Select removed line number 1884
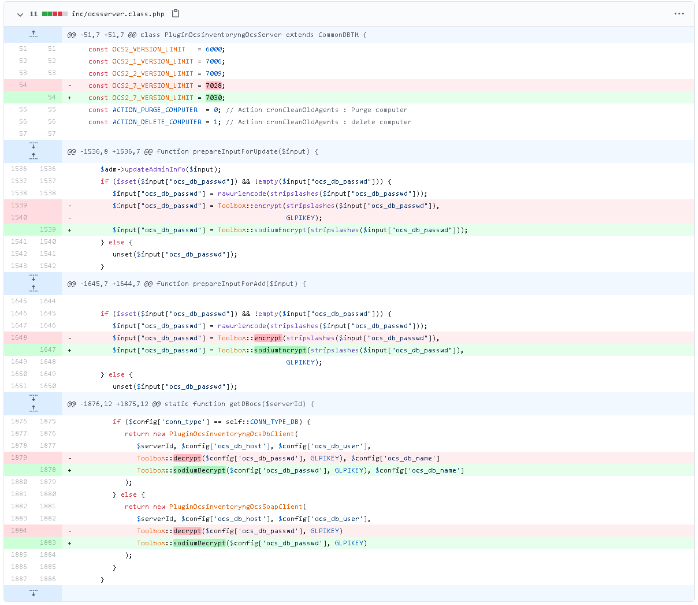This screenshot has height=605, width=698. [x=19, y=530]
